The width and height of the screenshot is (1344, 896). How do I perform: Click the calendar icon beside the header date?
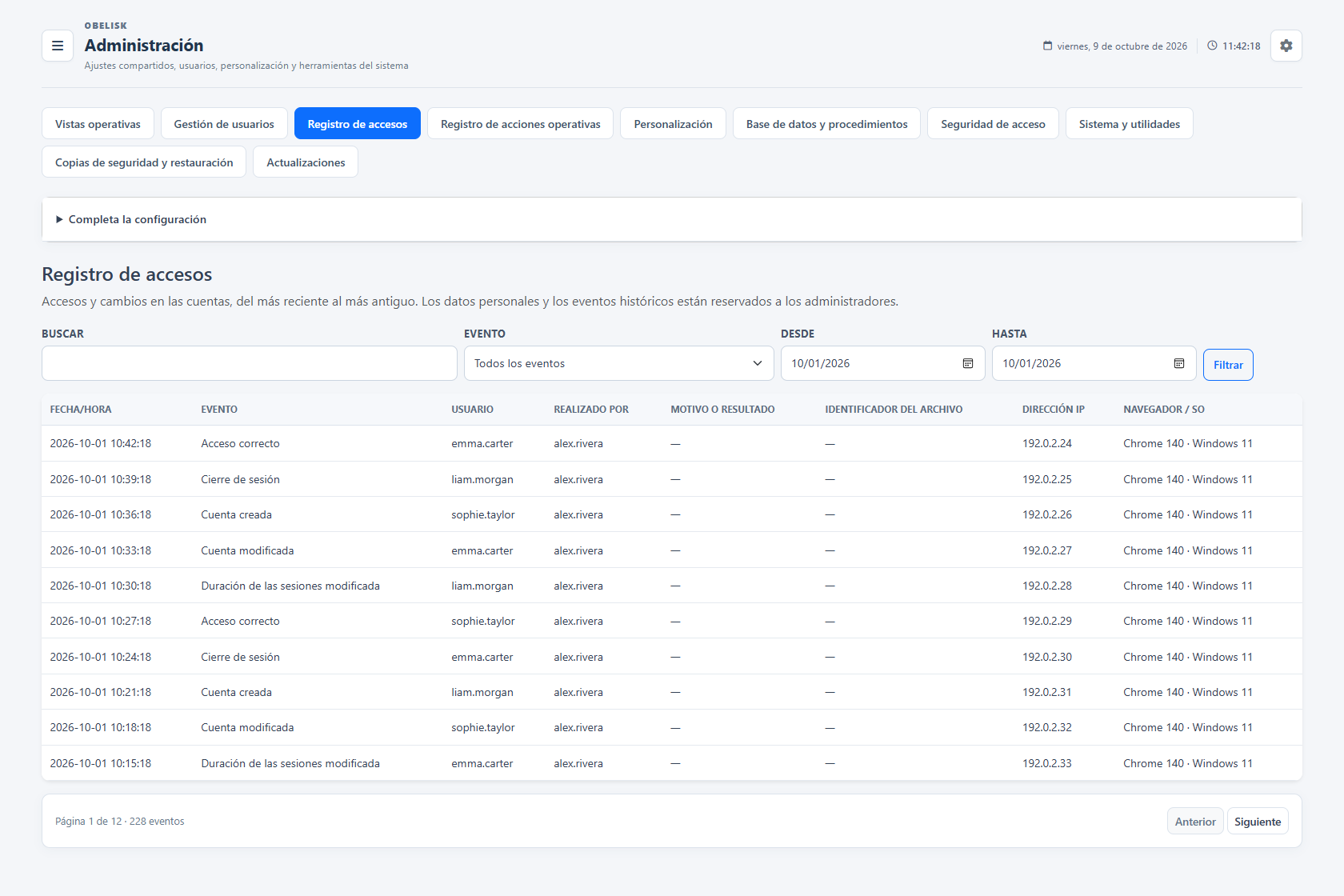[x=1047, y=46]
